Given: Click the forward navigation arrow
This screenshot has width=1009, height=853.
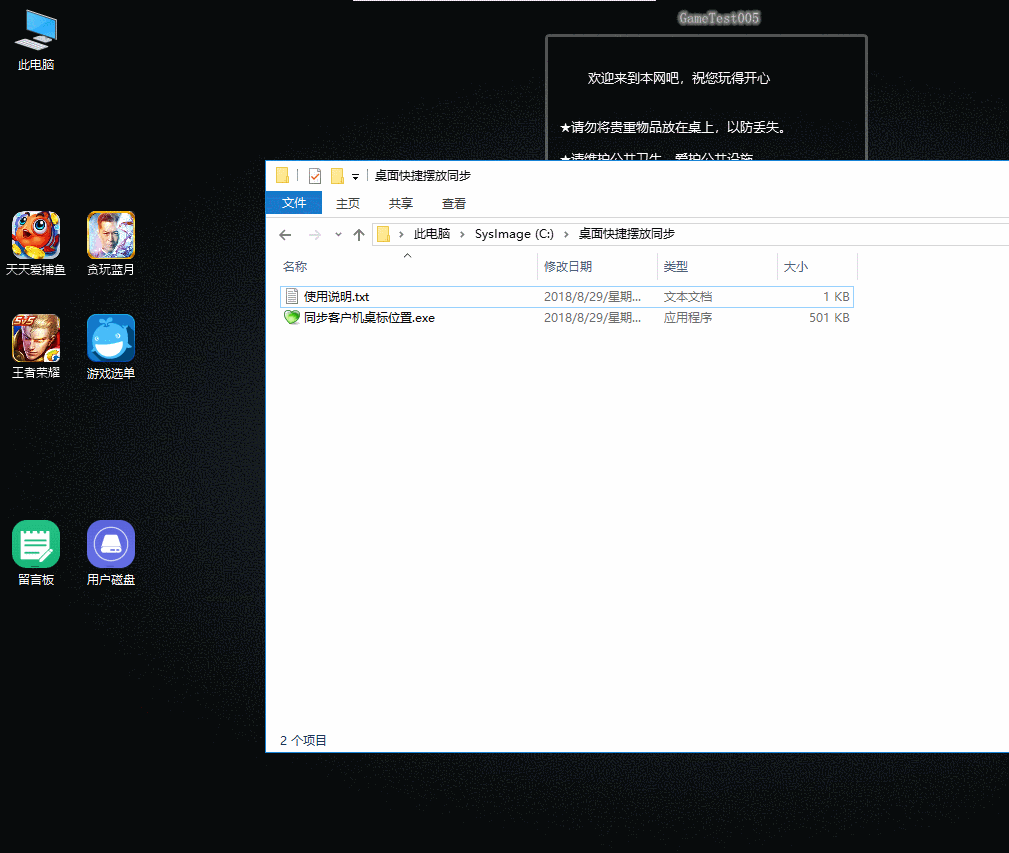Looking at the screenshot, I should coord(315,235).
